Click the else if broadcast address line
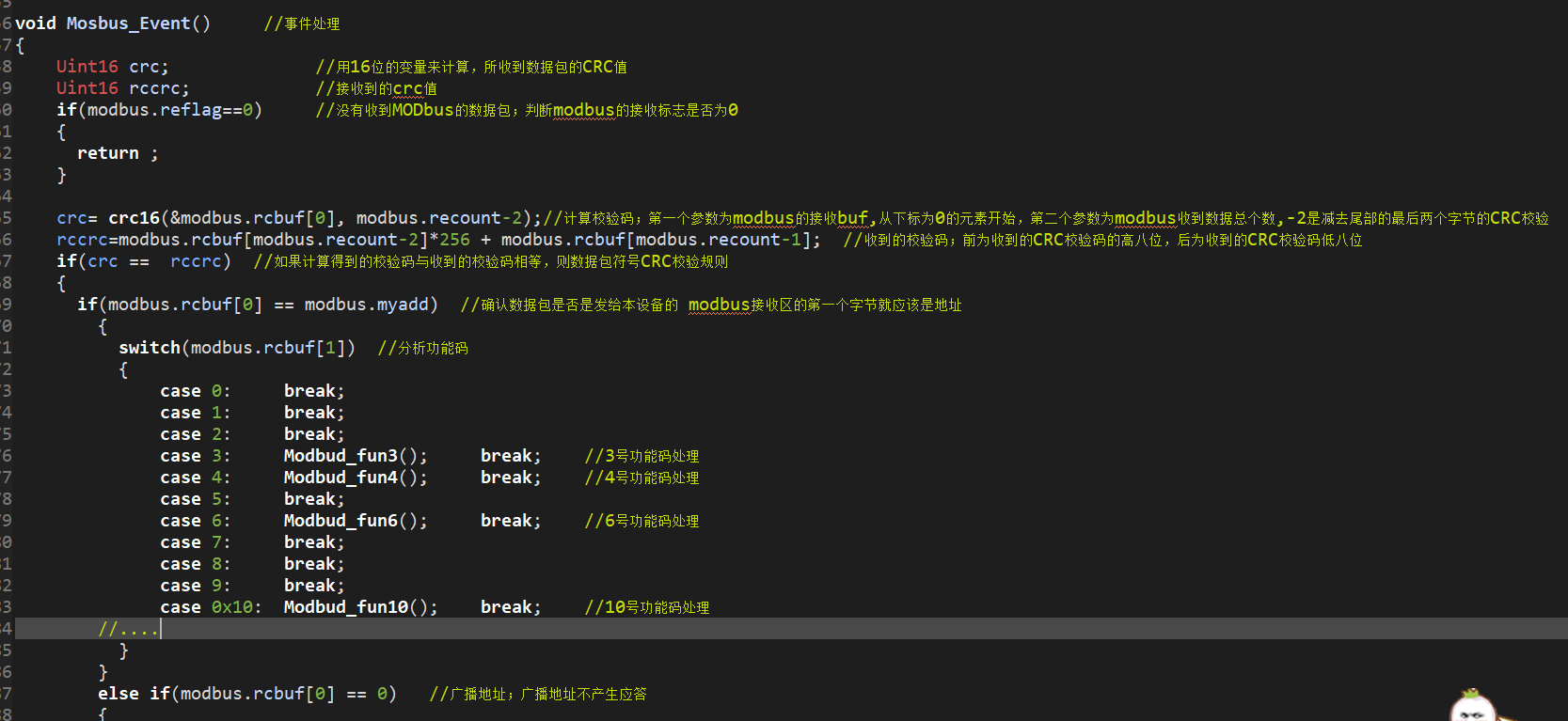Image resolution: width=1568 pixels, height=721 pixels. pos(247,694)
